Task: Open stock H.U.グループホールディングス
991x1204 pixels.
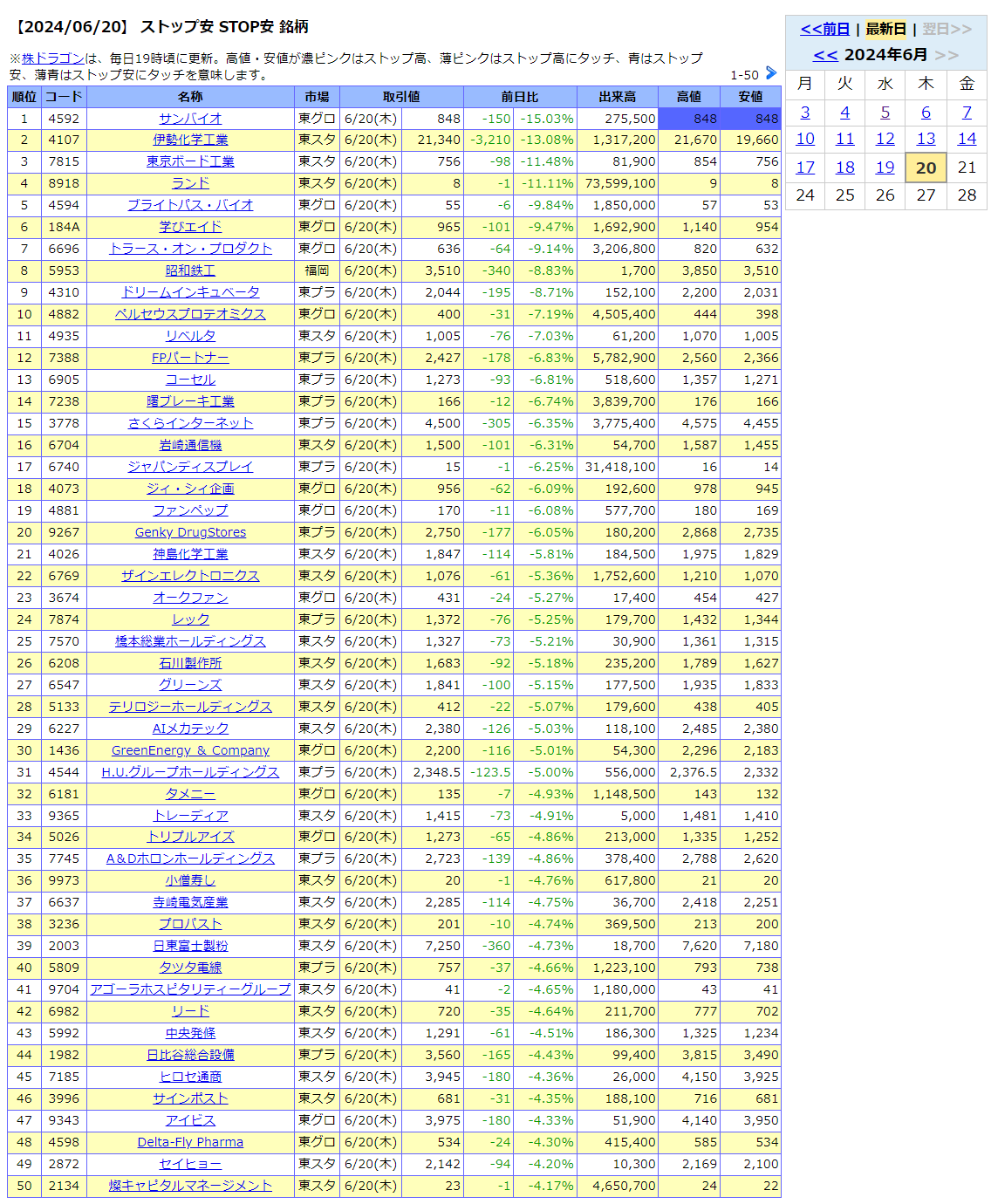Action: point(190,773)
